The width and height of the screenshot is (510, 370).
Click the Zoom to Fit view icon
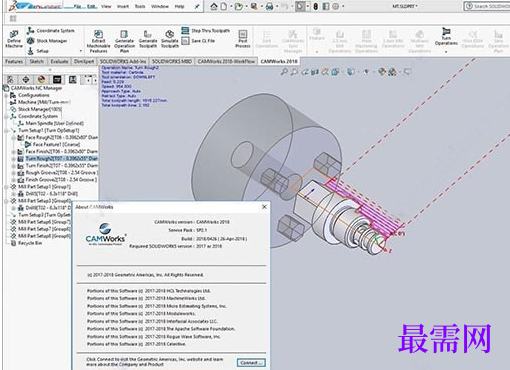click(x=284, y=72)
